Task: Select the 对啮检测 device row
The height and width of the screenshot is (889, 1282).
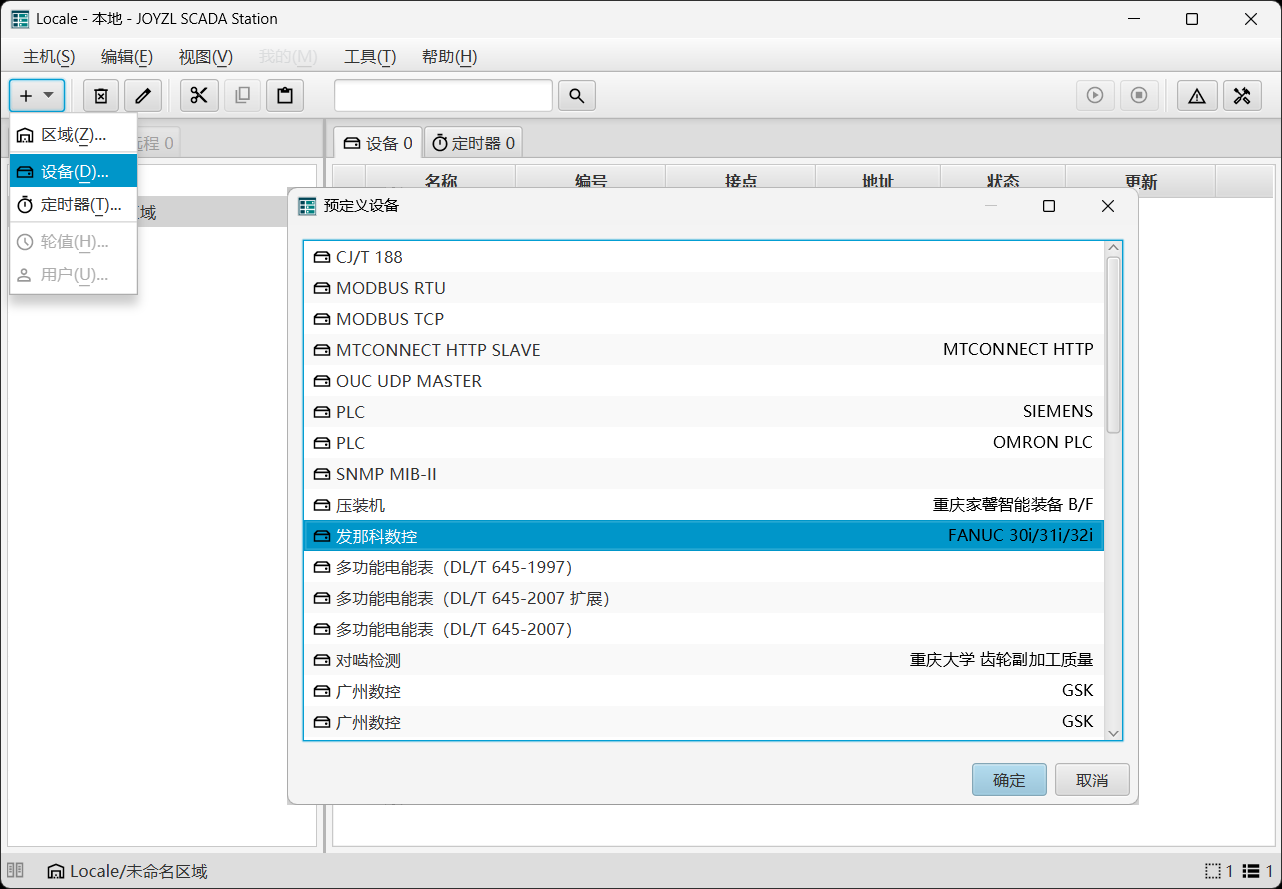Action: [x=703, y=660]
